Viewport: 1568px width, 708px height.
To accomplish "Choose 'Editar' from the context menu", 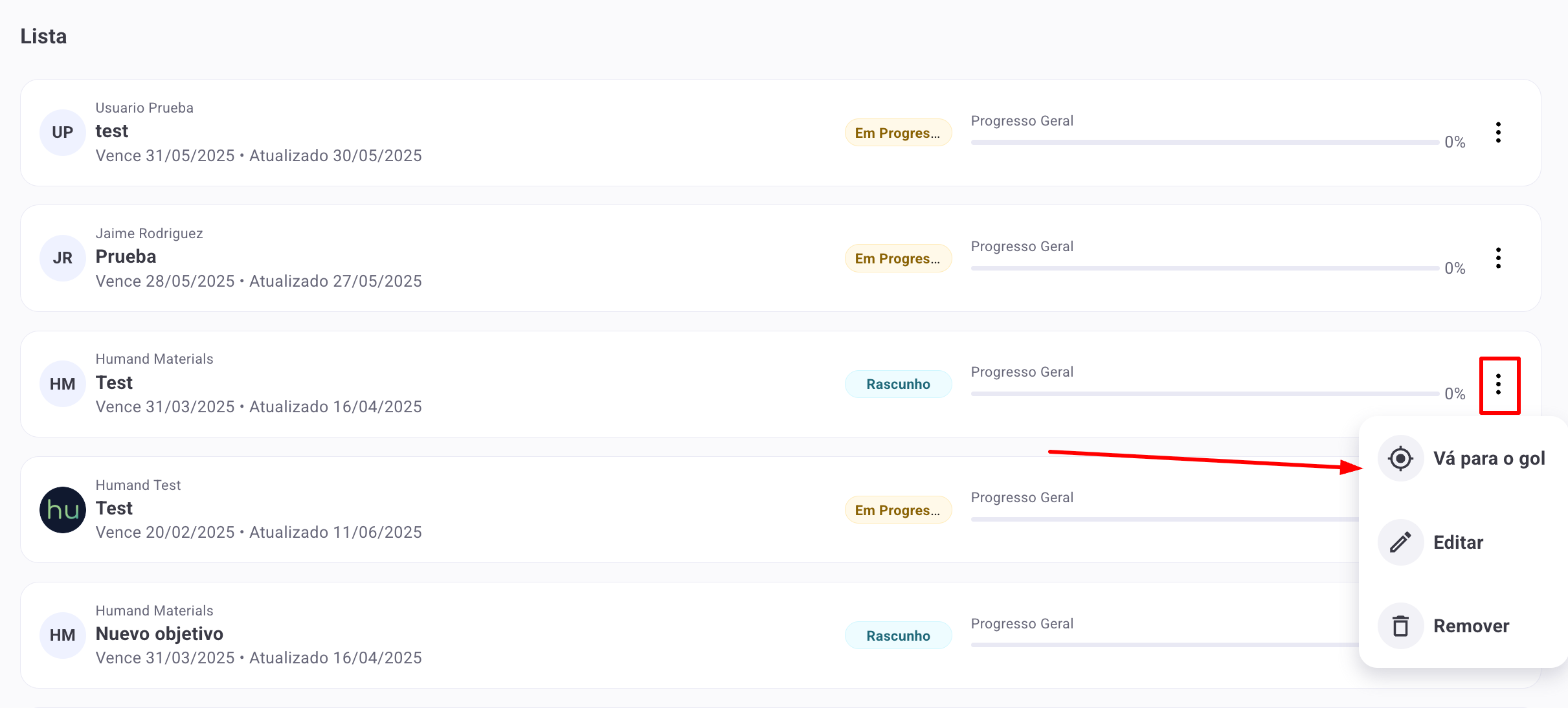I will pyautogui.click(x=1458, y=542).
